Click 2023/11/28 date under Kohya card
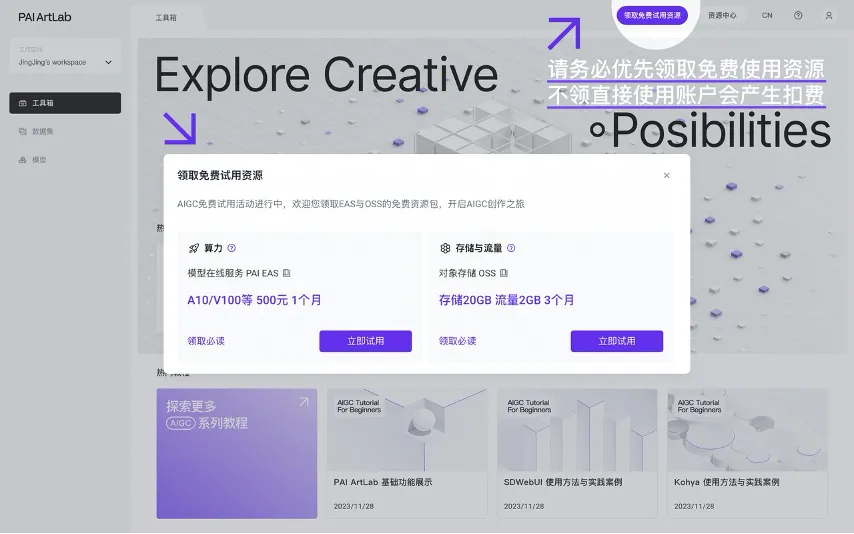854x534 pixels. [694, 506]
